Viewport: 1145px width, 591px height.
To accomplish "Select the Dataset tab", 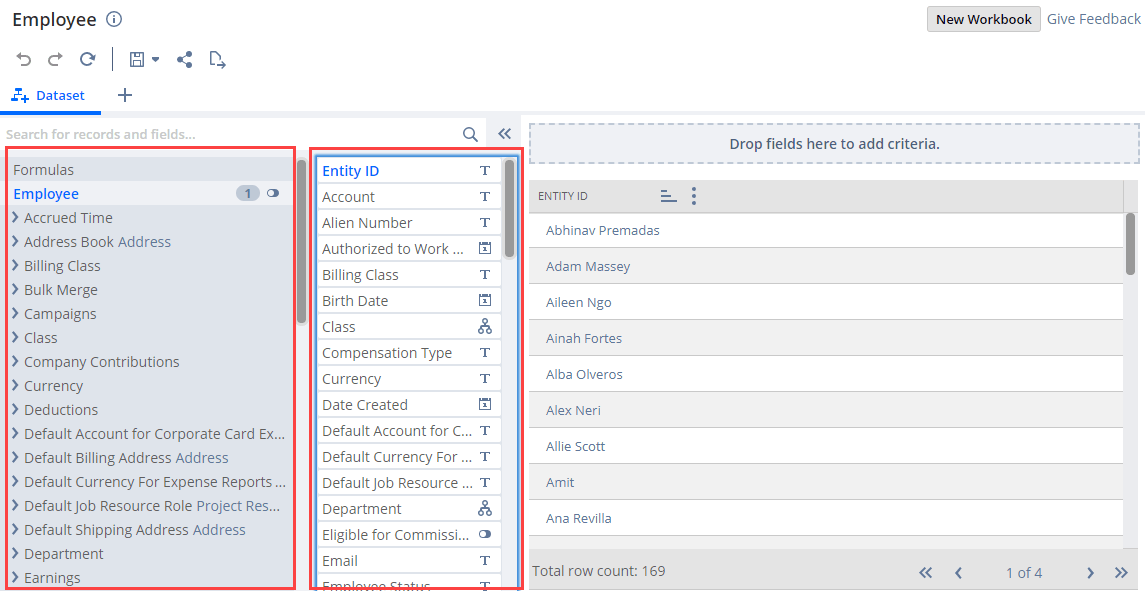I will coord(48,96).
